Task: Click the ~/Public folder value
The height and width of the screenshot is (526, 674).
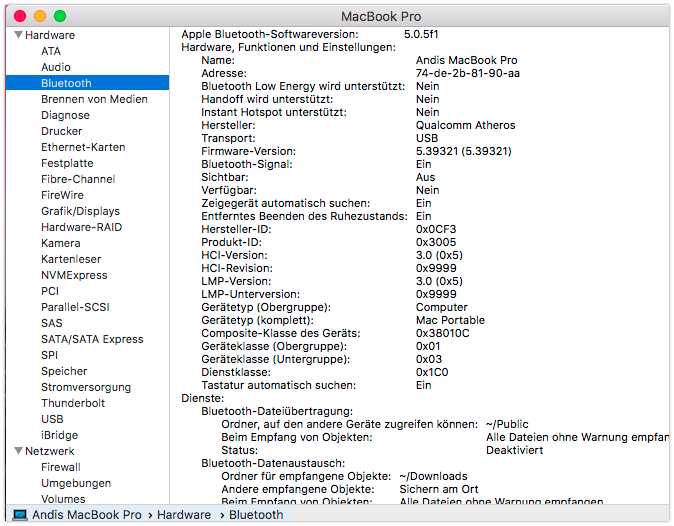Action: 507,425
